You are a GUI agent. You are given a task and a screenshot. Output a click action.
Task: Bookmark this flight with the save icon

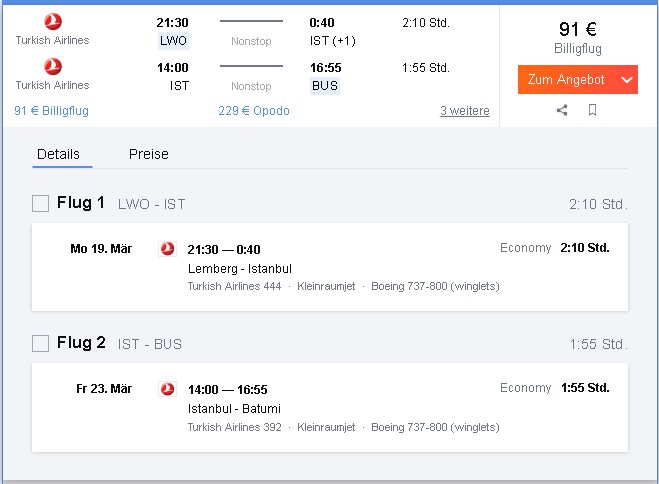pos(592,110)
